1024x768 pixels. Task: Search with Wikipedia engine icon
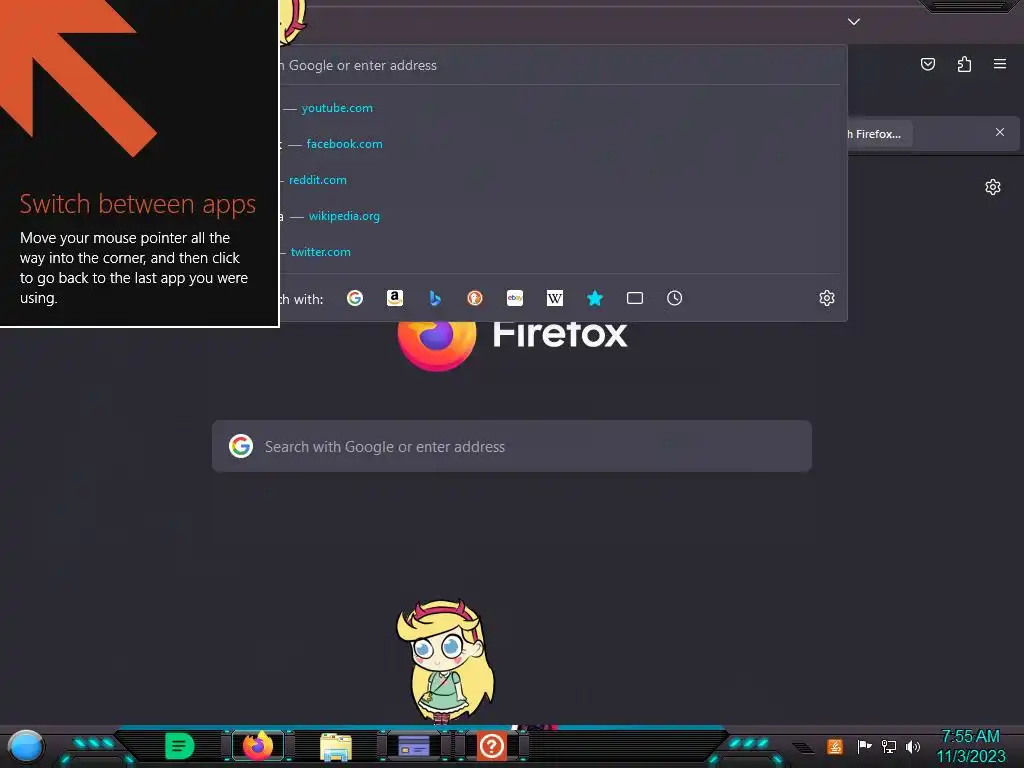(554, 298)
